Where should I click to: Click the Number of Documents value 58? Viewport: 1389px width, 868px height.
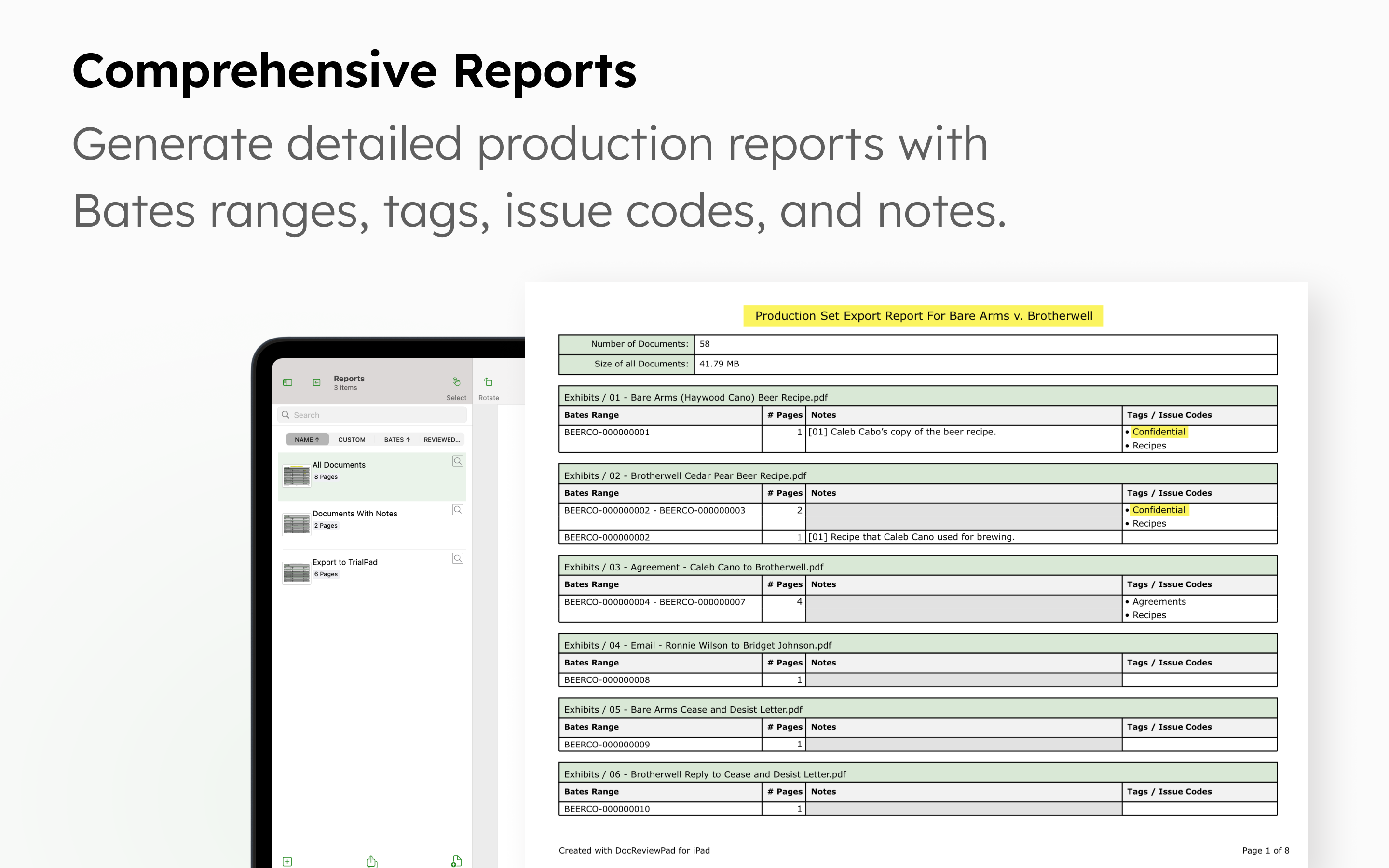[x=704, y=344]
